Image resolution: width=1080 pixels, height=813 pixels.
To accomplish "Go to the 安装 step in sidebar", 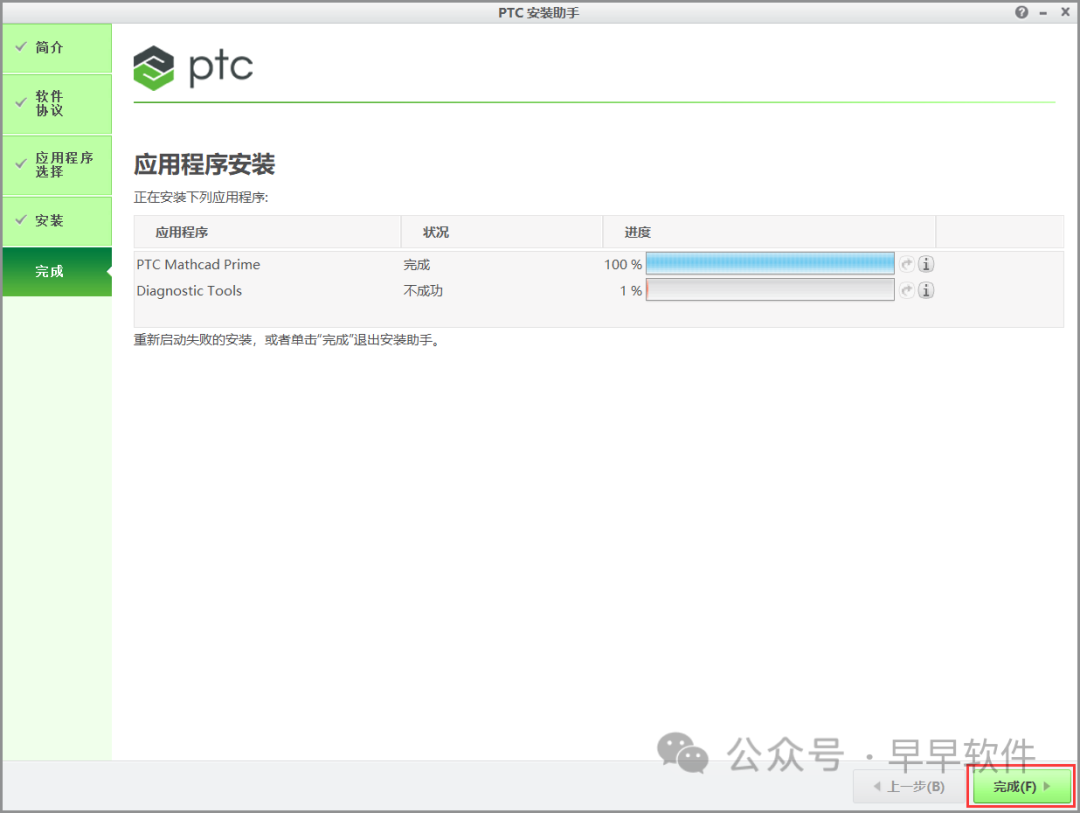I will [57, 220].
